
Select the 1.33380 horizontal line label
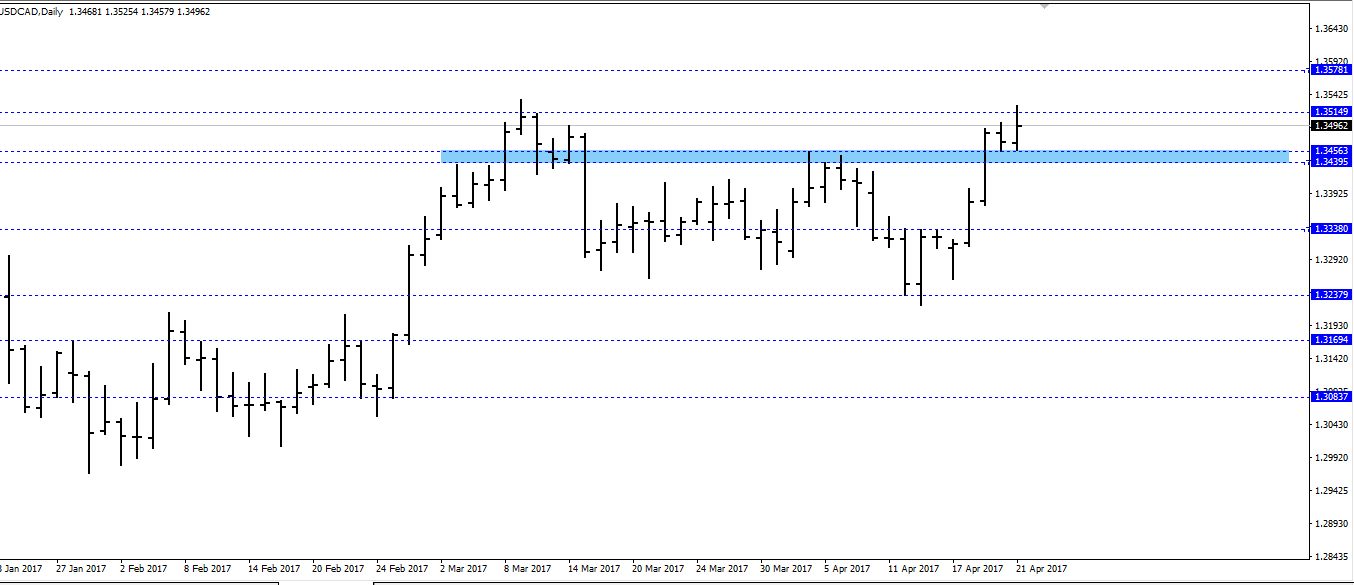pyautogui.click(x=1330, y=229)
